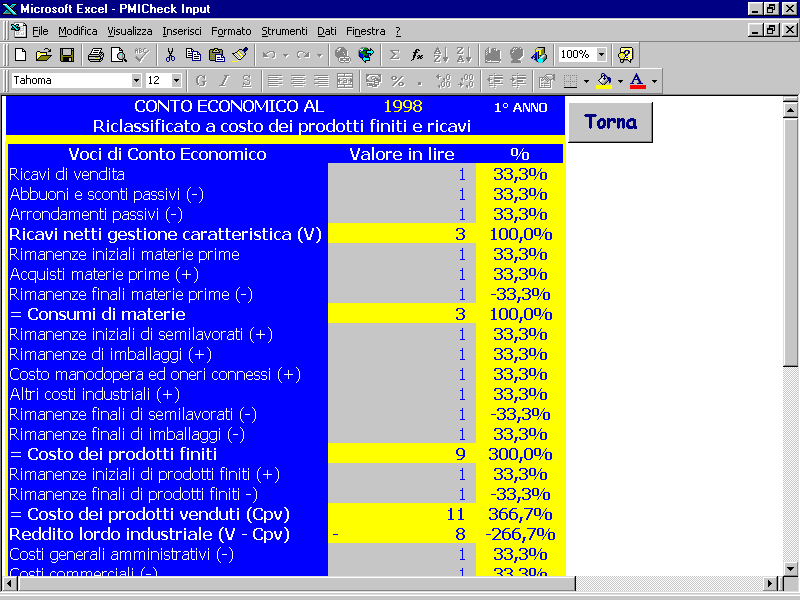Open the Dati menu

tap(327, 31)
